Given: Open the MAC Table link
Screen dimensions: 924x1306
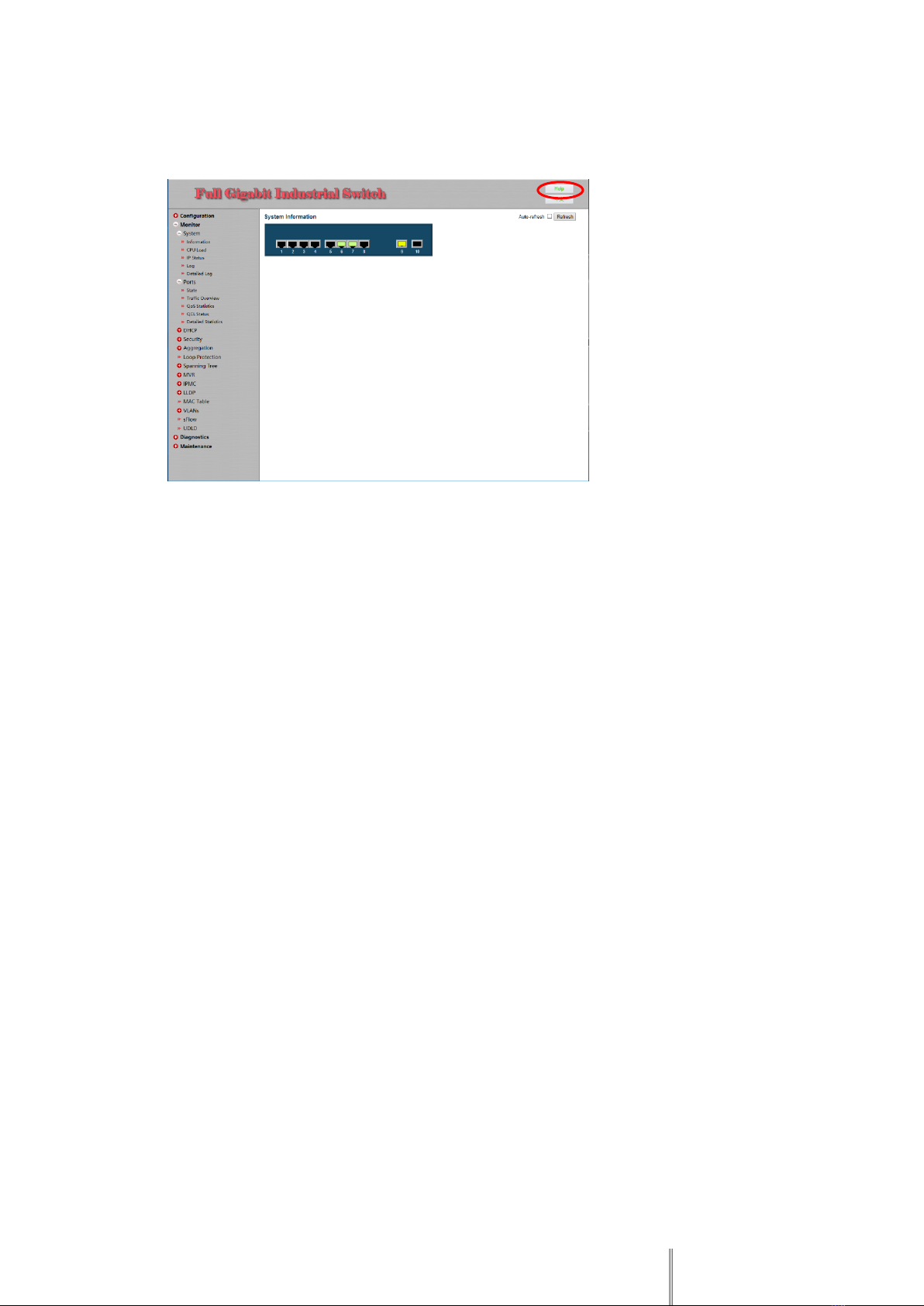Looking at the screenshot, I should tap(196, 401).
